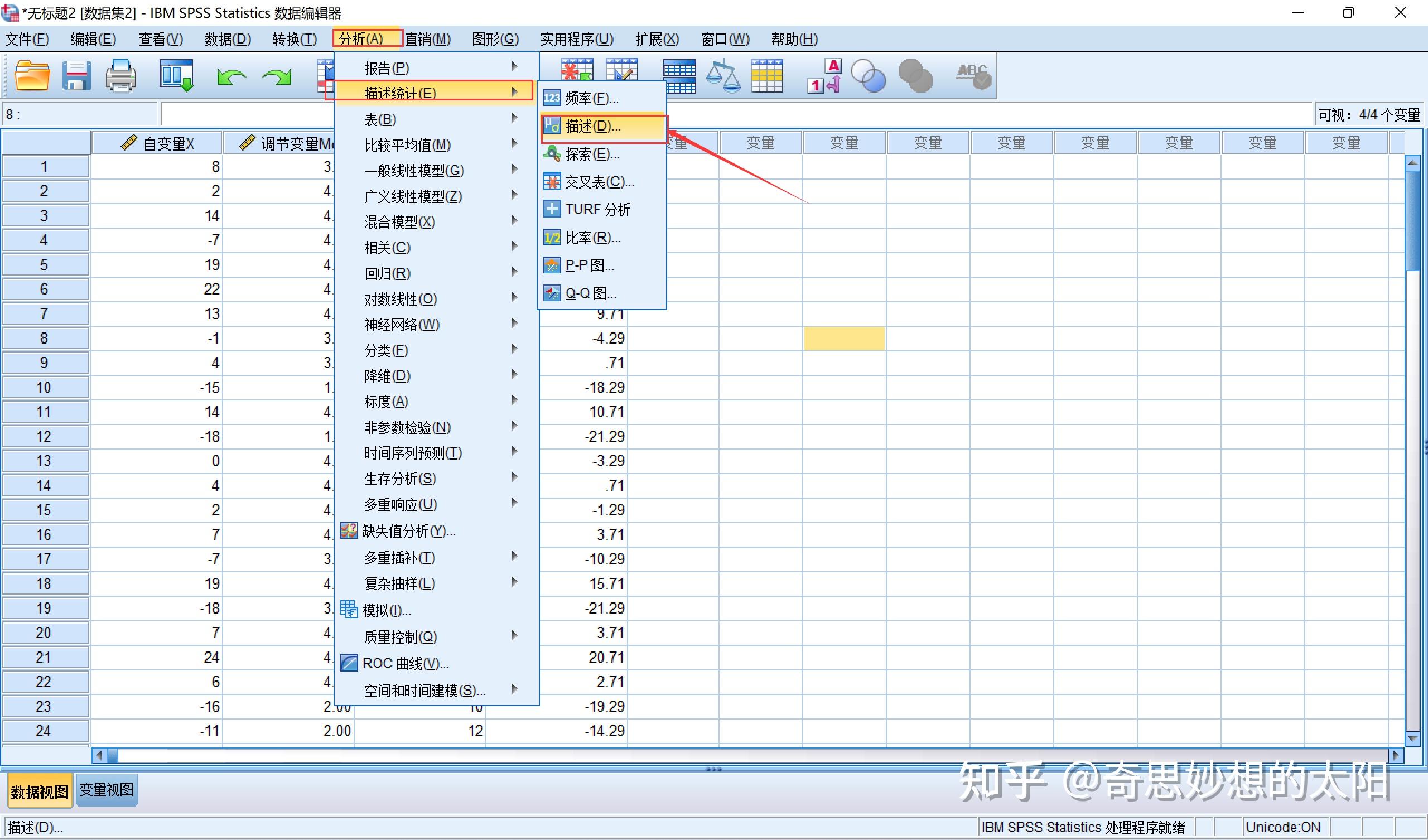1428x840 pixels.
Task: Expand the 一般线性模型(G) submenu
Action: pos(436,170)
